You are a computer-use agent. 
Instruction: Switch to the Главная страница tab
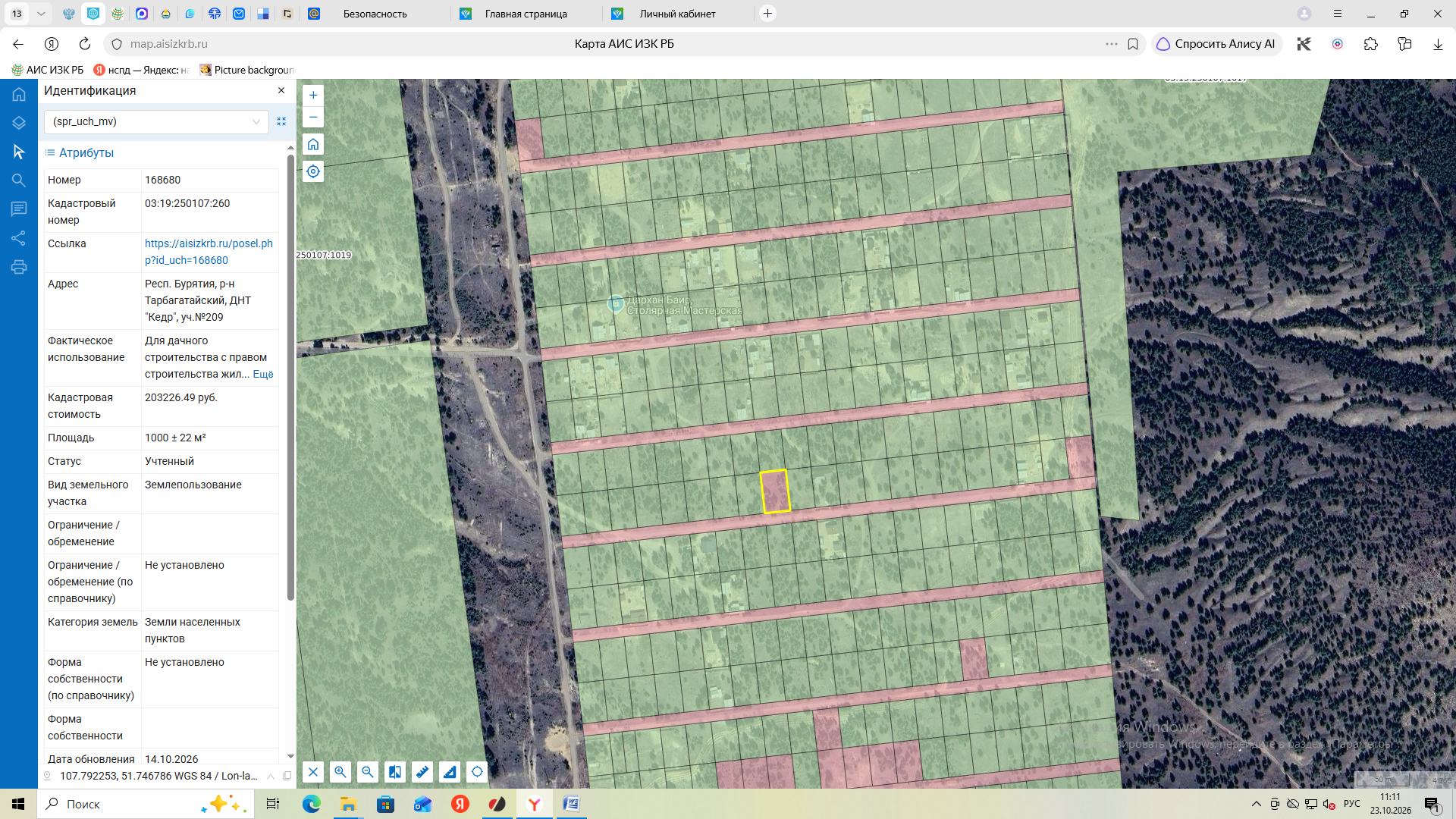point(526,14)
